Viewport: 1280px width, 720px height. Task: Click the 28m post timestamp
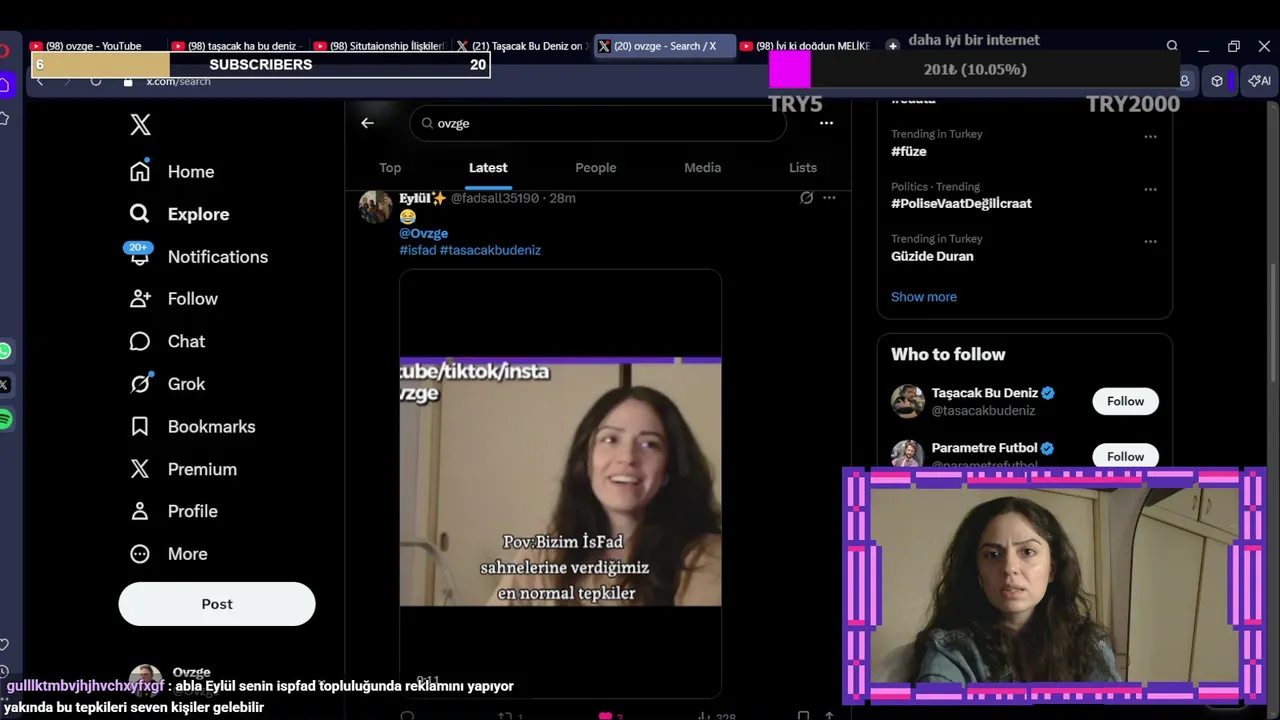point(563,198)
